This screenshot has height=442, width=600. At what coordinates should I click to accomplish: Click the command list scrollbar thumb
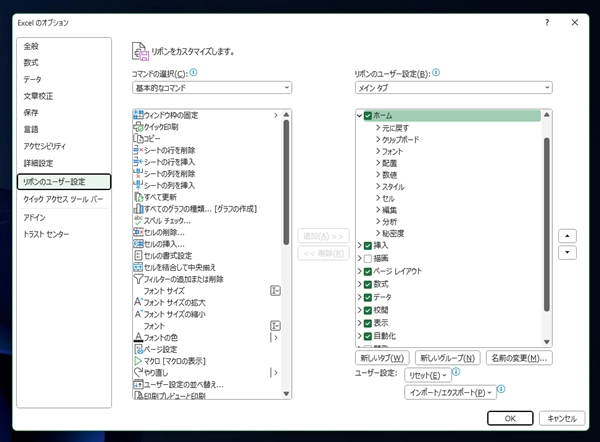click(x=286, y=182)
